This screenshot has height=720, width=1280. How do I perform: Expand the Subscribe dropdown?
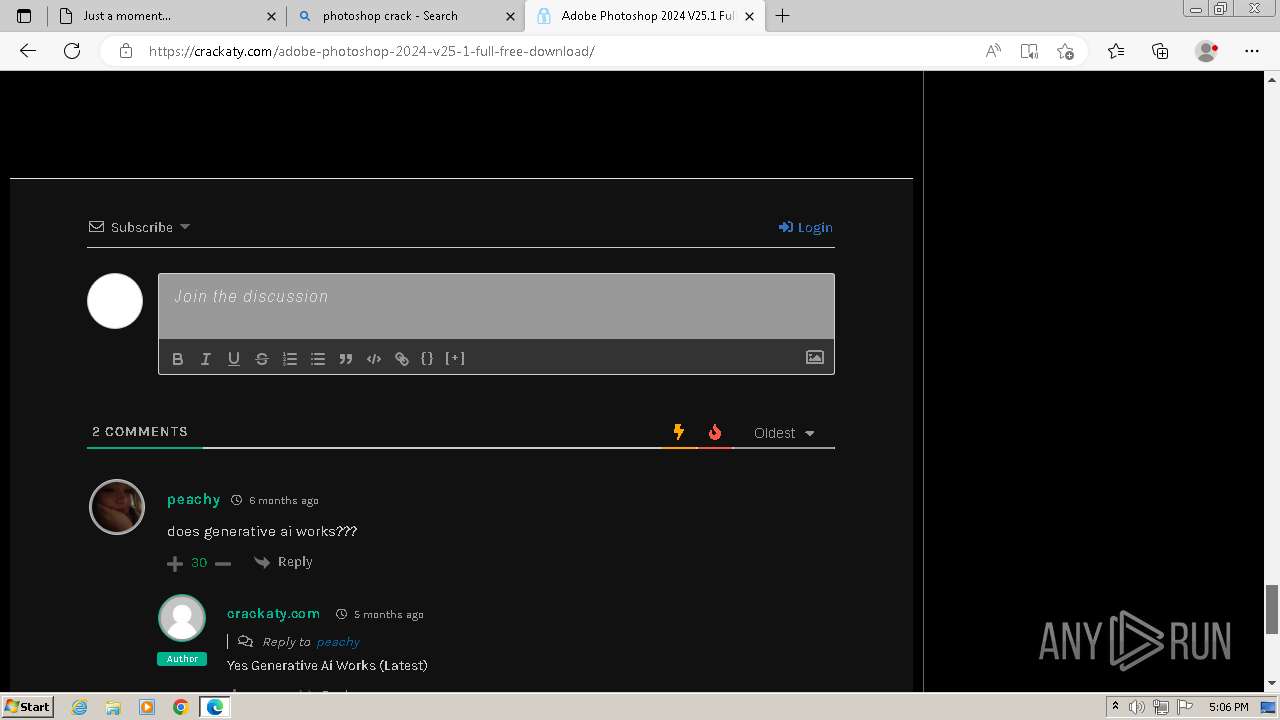[140, 227]
